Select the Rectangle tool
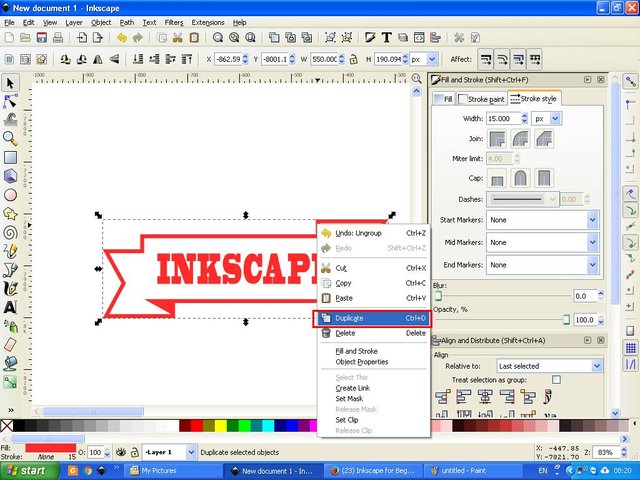 coord(10,158)
